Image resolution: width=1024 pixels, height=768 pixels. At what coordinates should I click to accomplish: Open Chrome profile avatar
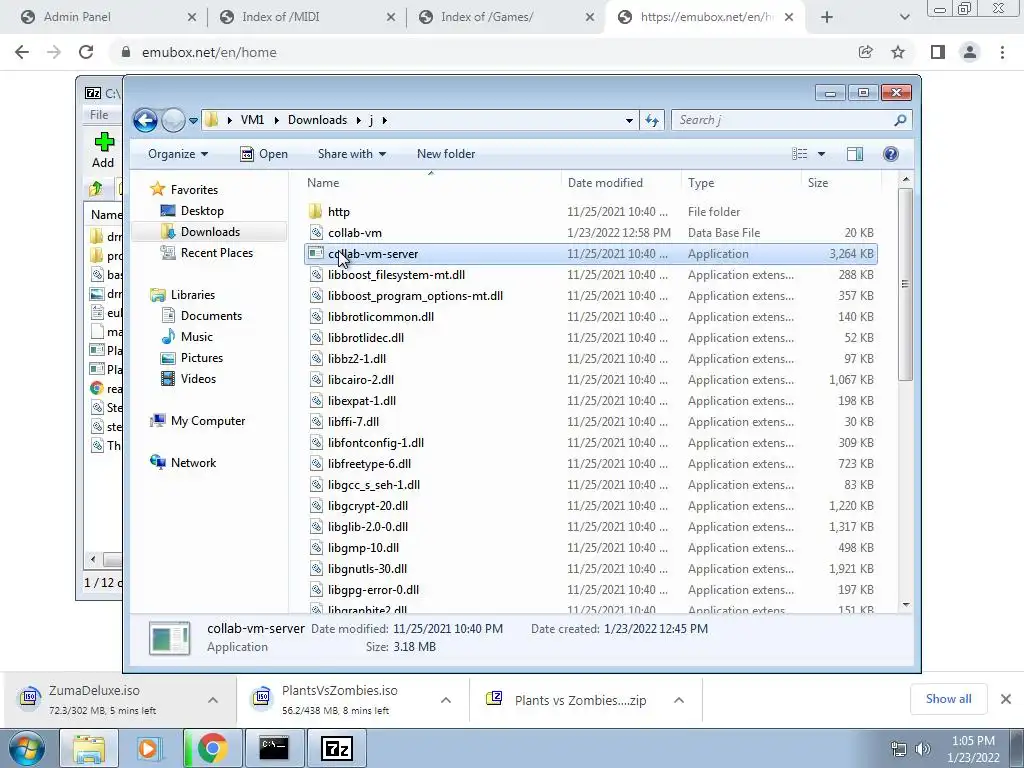(970, 52)
